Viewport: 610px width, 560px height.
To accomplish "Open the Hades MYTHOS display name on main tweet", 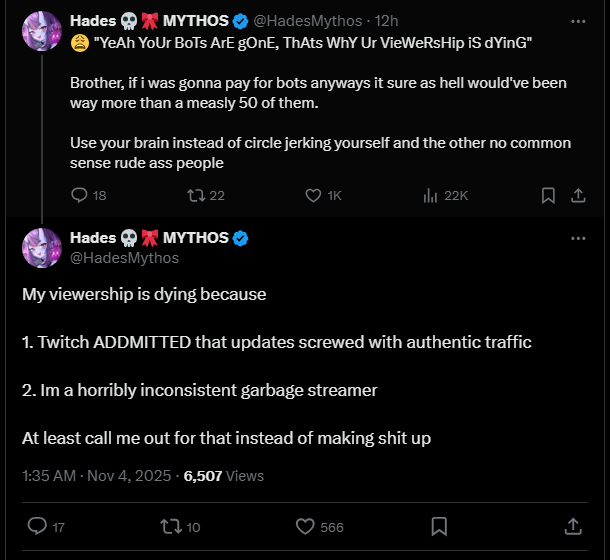I will pyautogui.click(x=150, y=239).
